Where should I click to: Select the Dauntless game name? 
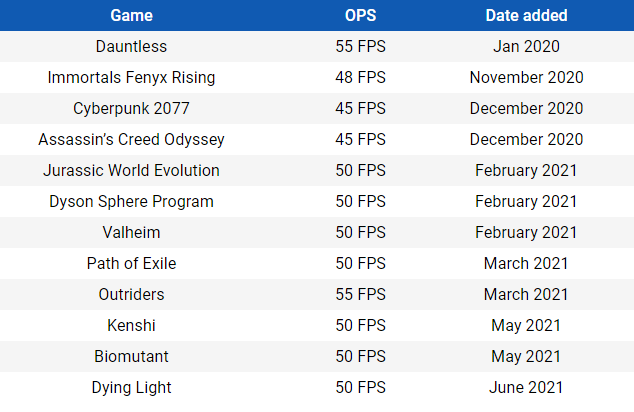coord(131,46)
